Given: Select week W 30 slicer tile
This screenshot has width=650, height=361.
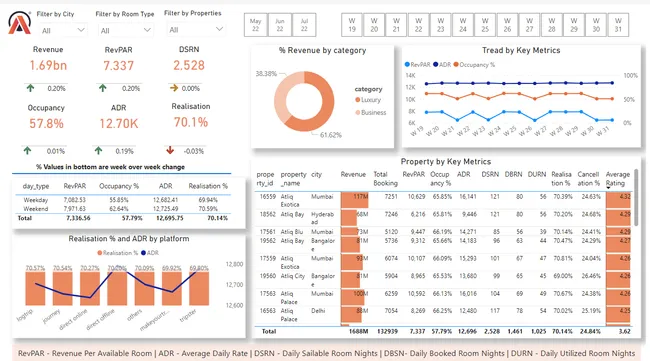Looking at the screenshot, I should coord(596,25).
